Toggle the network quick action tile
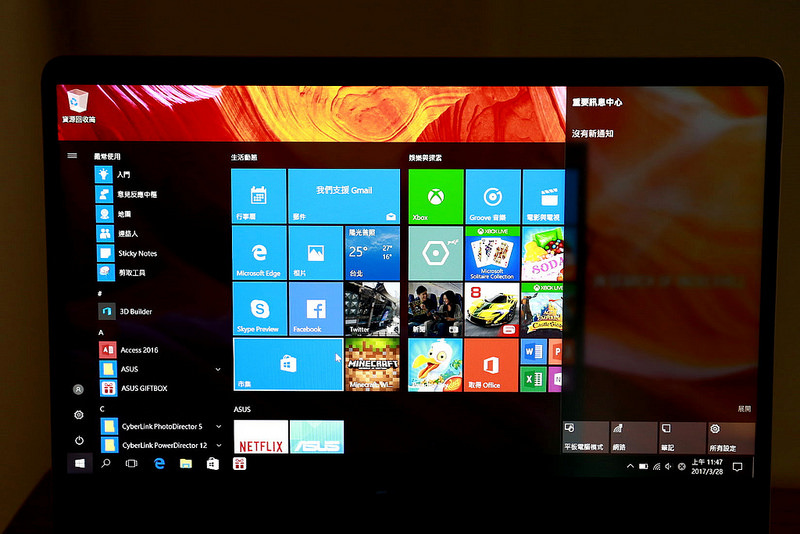The image size is (800, 534). pyautogui.click(x=634, y=438)
